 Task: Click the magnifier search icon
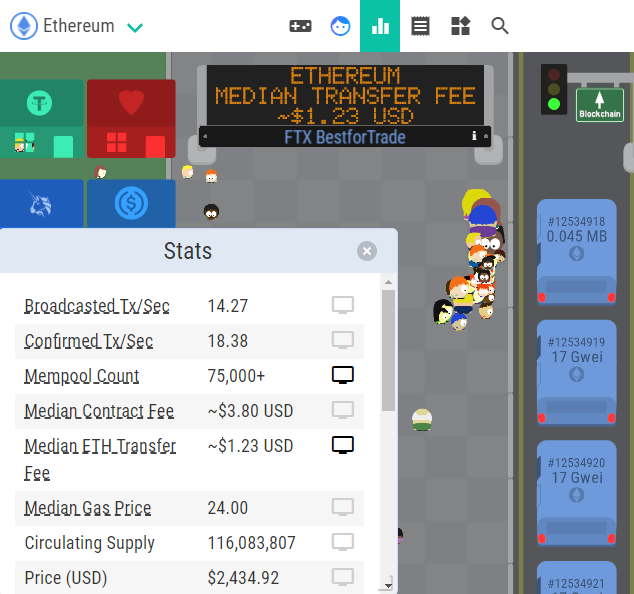click(500, 26)
